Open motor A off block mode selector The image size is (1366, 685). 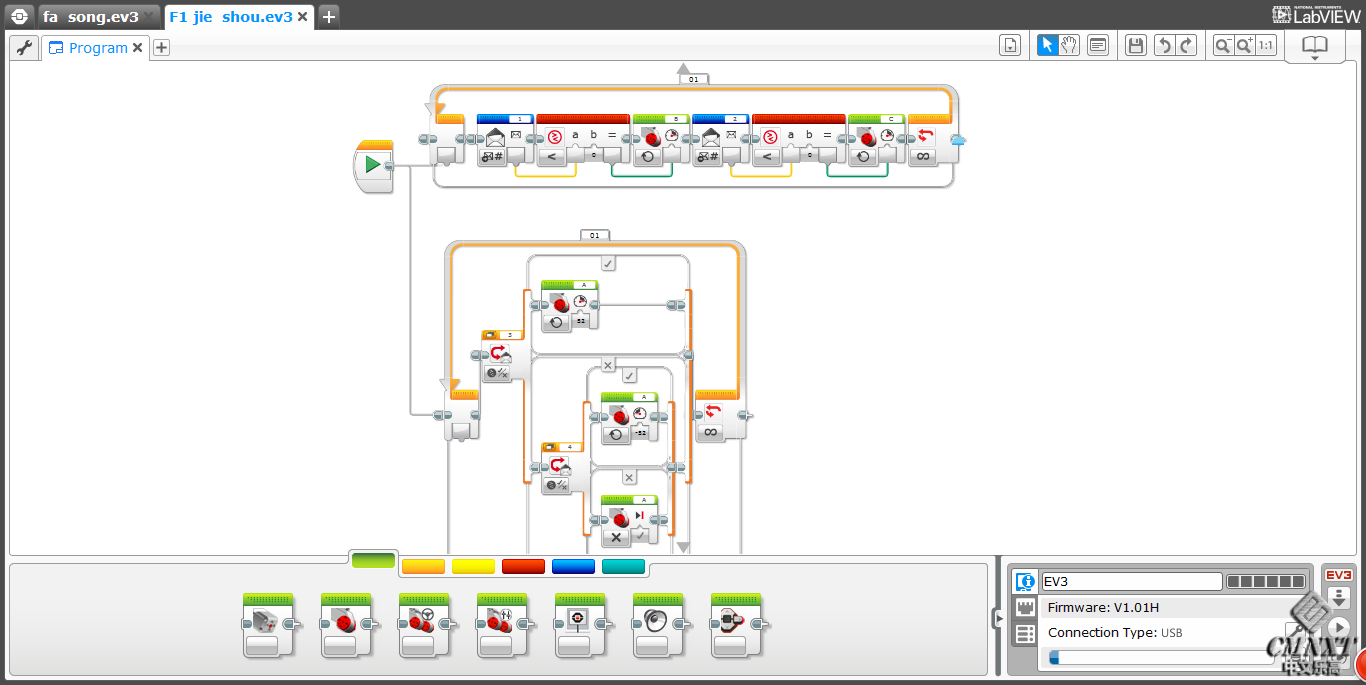point(615,537)
